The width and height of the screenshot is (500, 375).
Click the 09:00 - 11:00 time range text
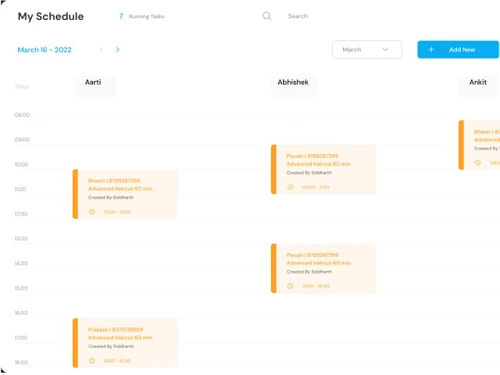(x=316, y=187)
